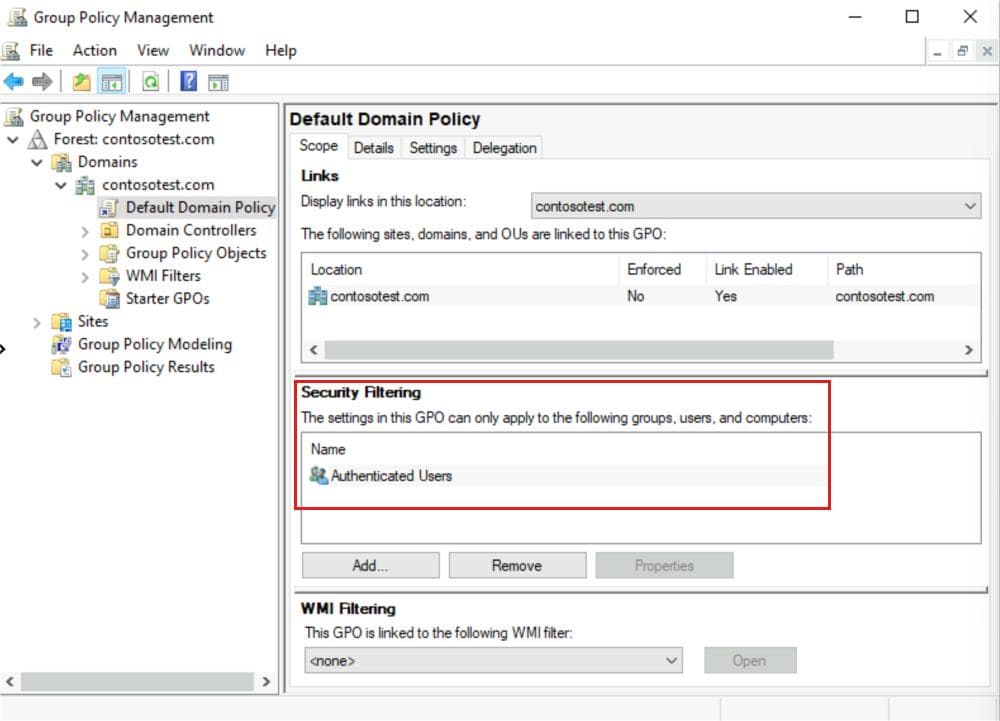This screenshot has width=1000, height=721.
Task: Open the Window menu
Action: click(x=217, y=50)
